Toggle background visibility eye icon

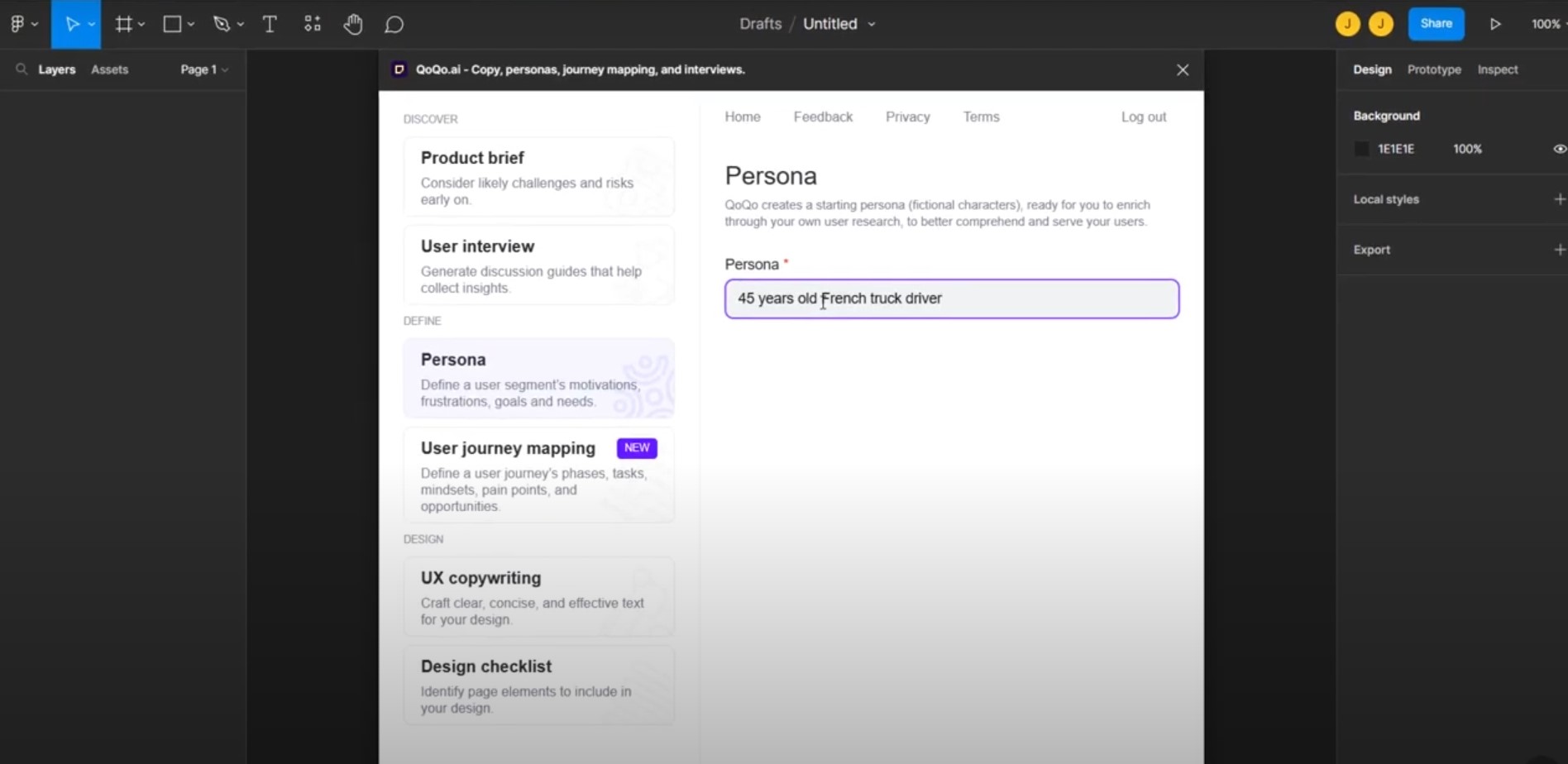[x=1560, y=149]
